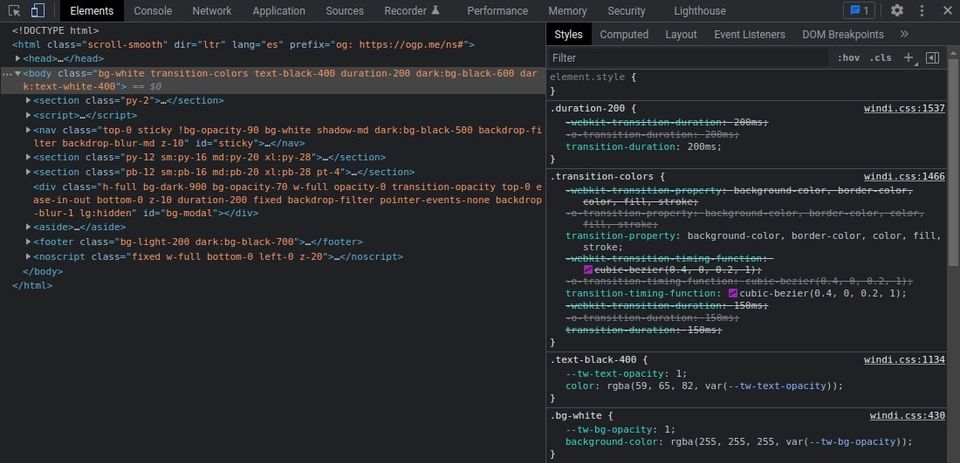Viewport: 960px width, 463px height.
Task: Open the Layout pane tab
Action: pos(681,34)
